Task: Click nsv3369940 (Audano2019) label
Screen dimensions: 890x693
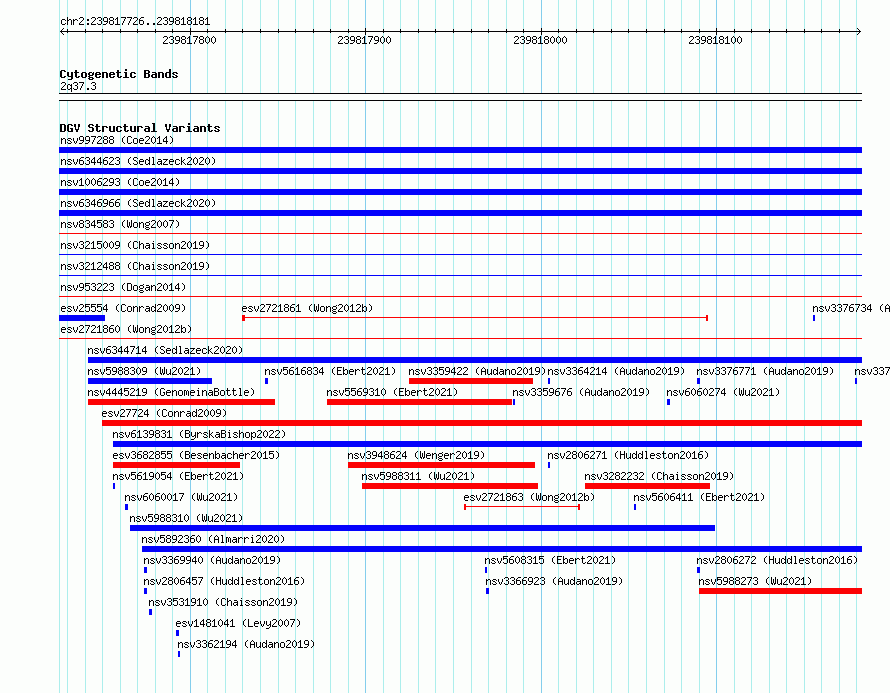Action: click(x=212, y=560)
